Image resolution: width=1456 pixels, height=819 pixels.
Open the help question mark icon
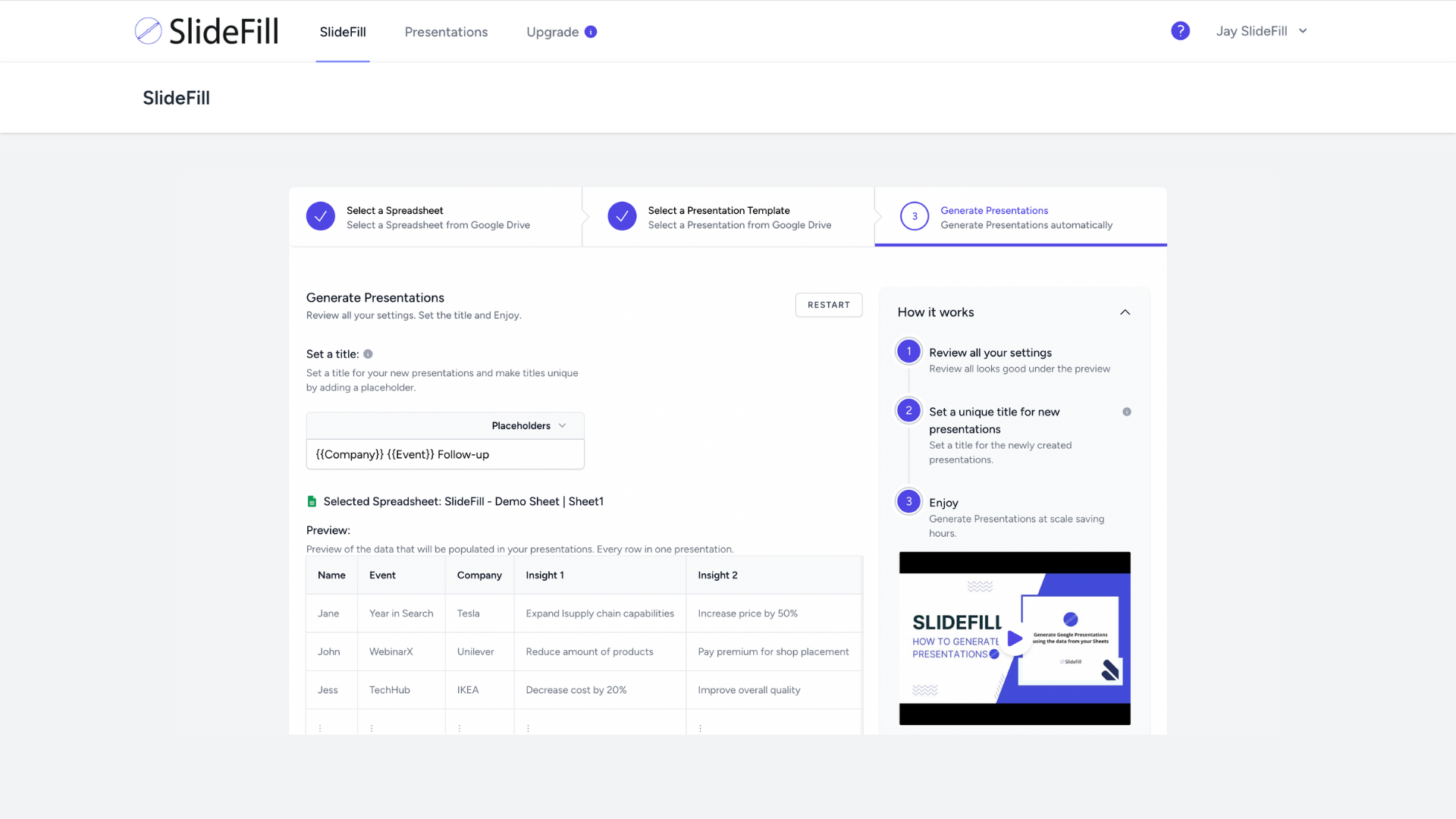point(1180,30)
